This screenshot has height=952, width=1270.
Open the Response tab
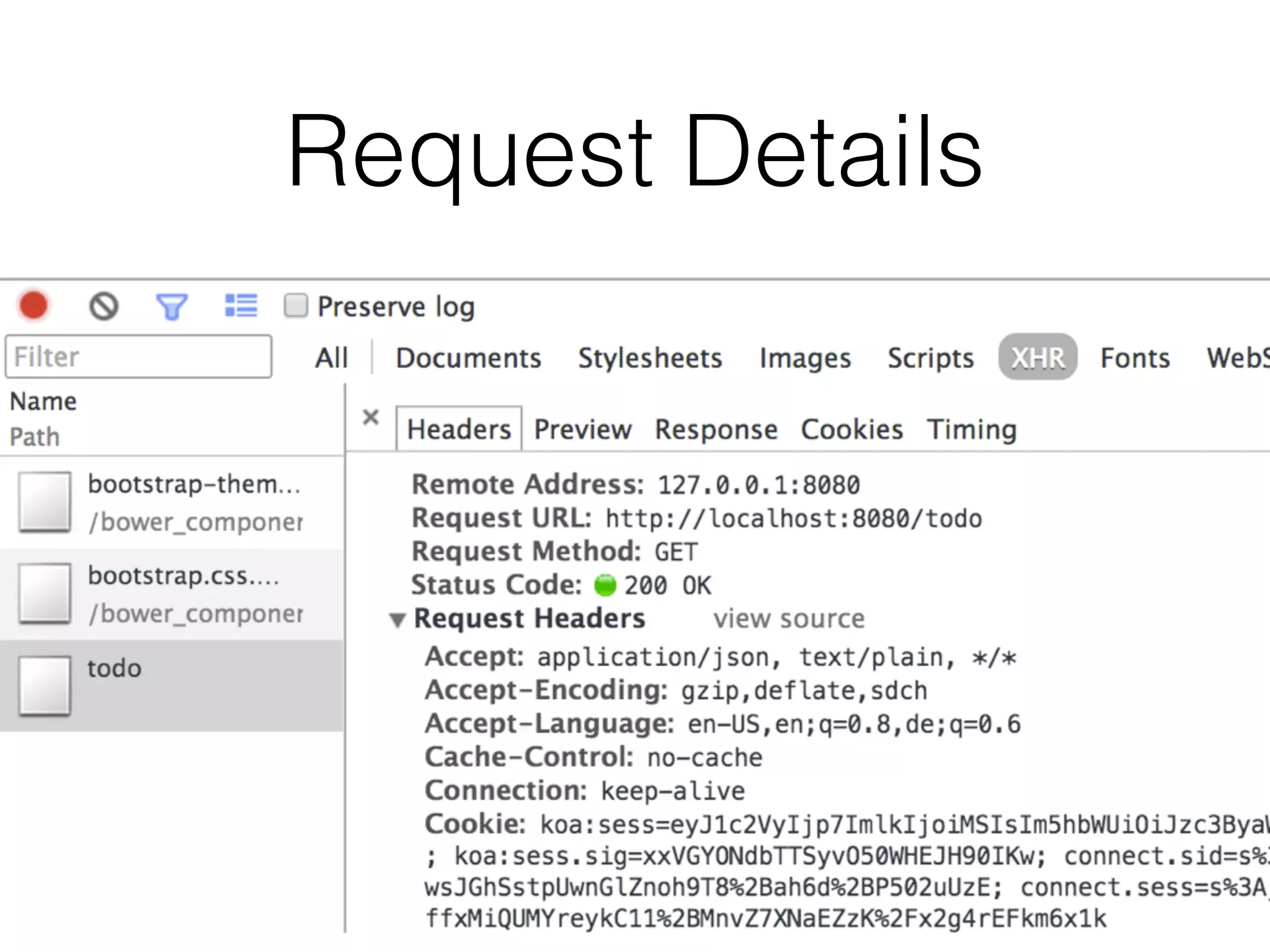point(716,430)
